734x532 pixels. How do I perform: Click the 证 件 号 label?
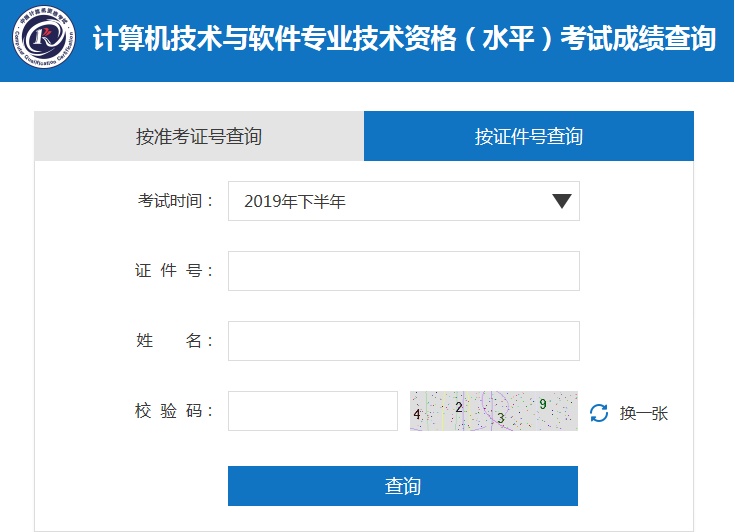(x=174, y=271)
